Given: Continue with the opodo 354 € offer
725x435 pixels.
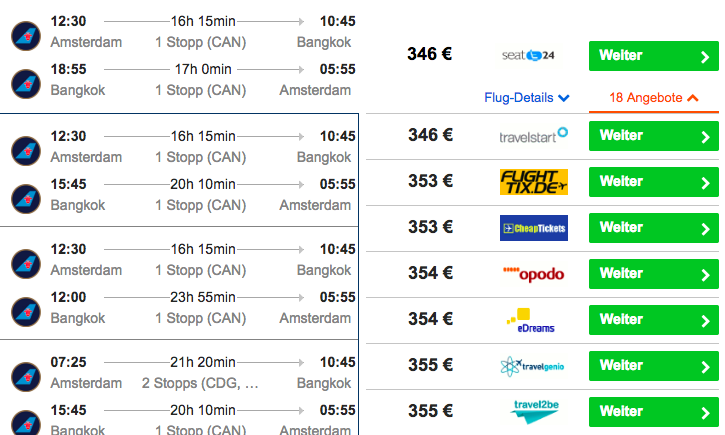Looking at the screenshot, I should (x=654, y=274).
